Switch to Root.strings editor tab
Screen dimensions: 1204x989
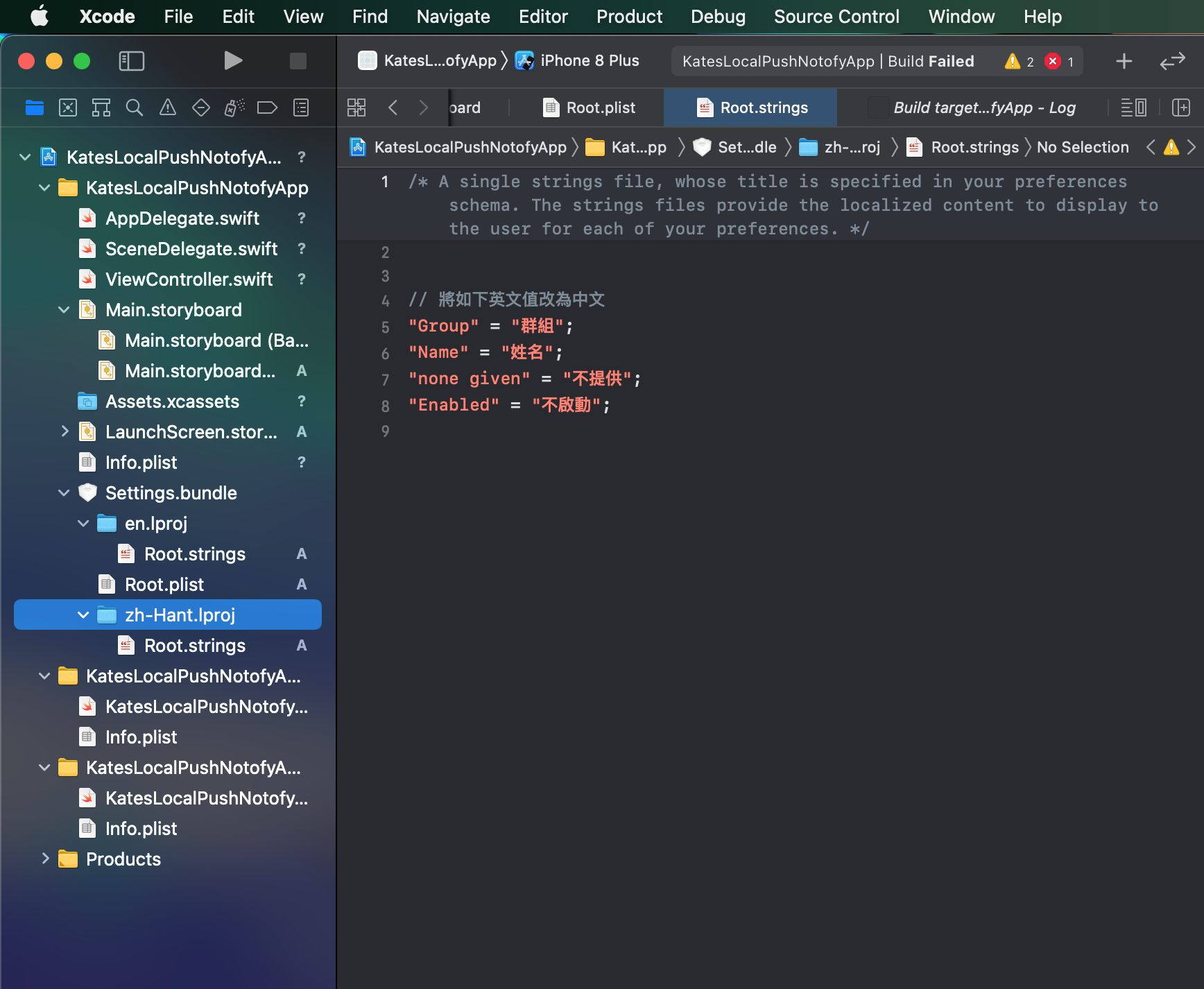pos(752,108)
